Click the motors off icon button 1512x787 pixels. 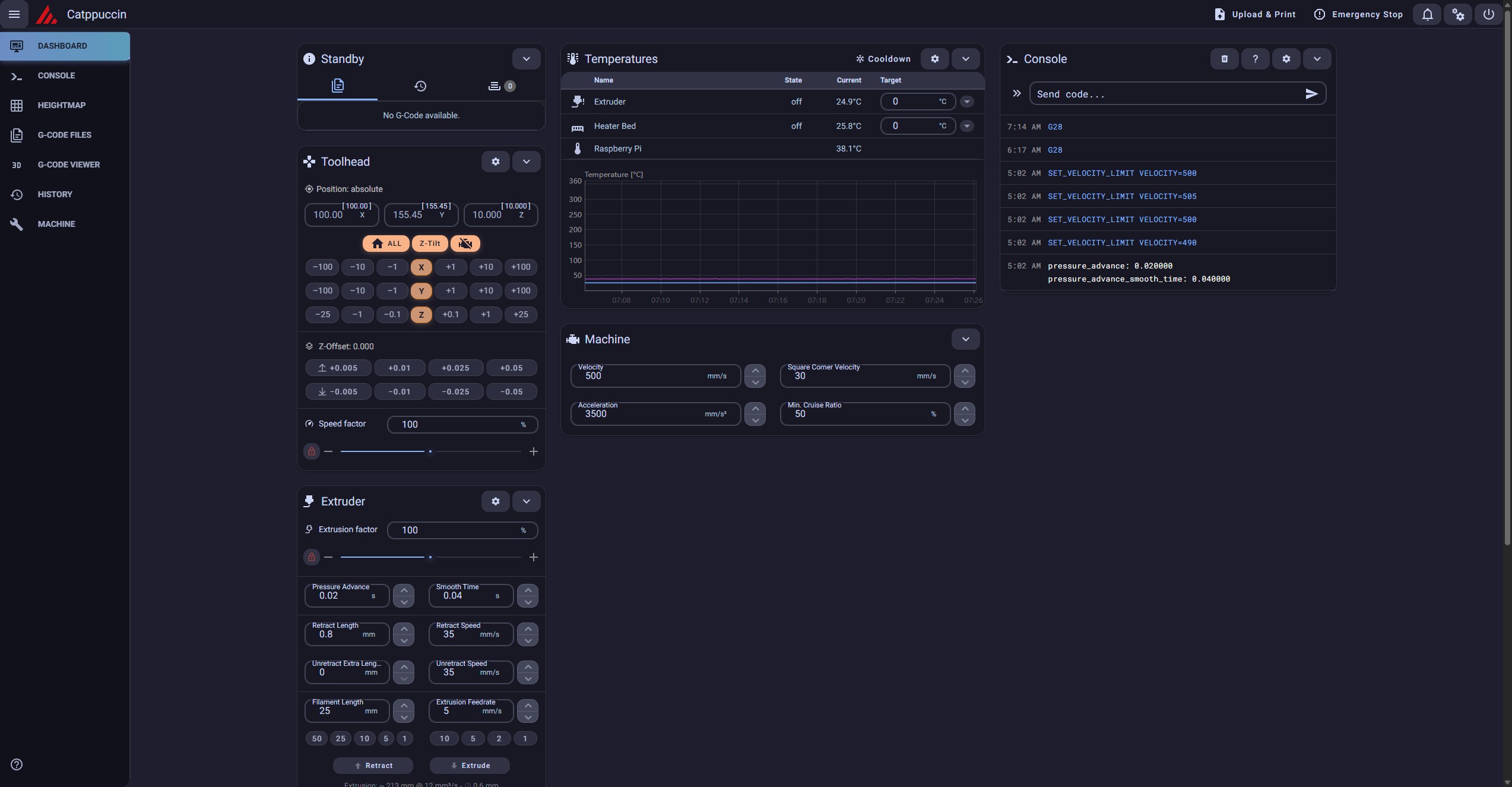tap(465, 244)
